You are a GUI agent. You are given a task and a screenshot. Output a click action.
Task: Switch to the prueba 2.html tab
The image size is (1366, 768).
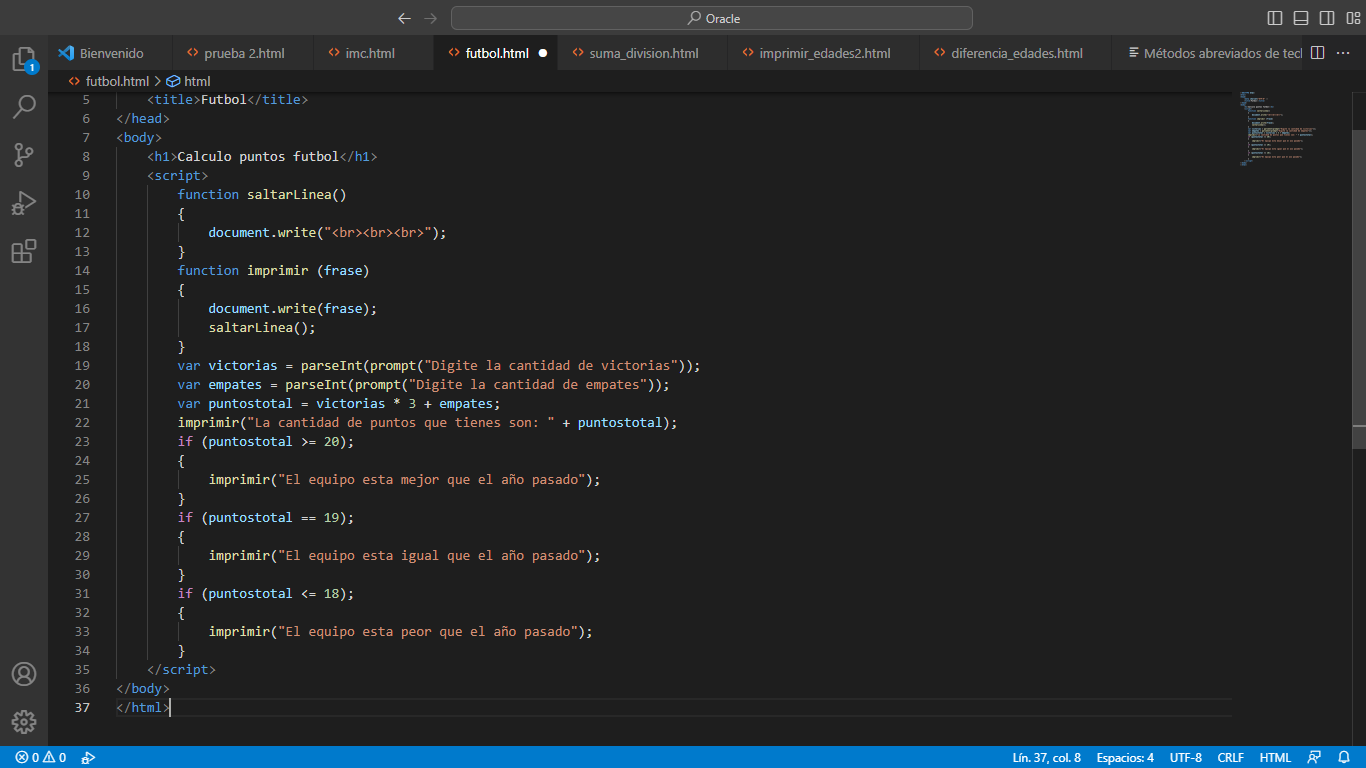pos(244,53)
